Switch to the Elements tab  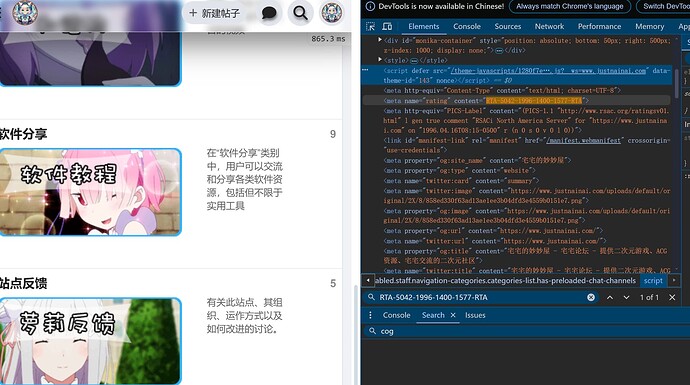point(423,26)
